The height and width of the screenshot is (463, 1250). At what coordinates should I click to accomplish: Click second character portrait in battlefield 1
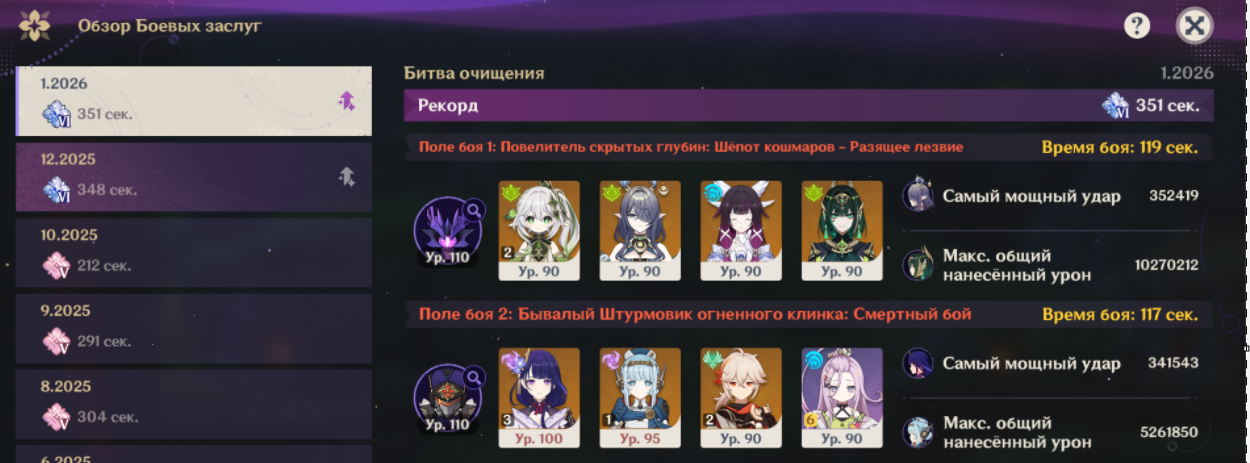click(x=640, y=230)
